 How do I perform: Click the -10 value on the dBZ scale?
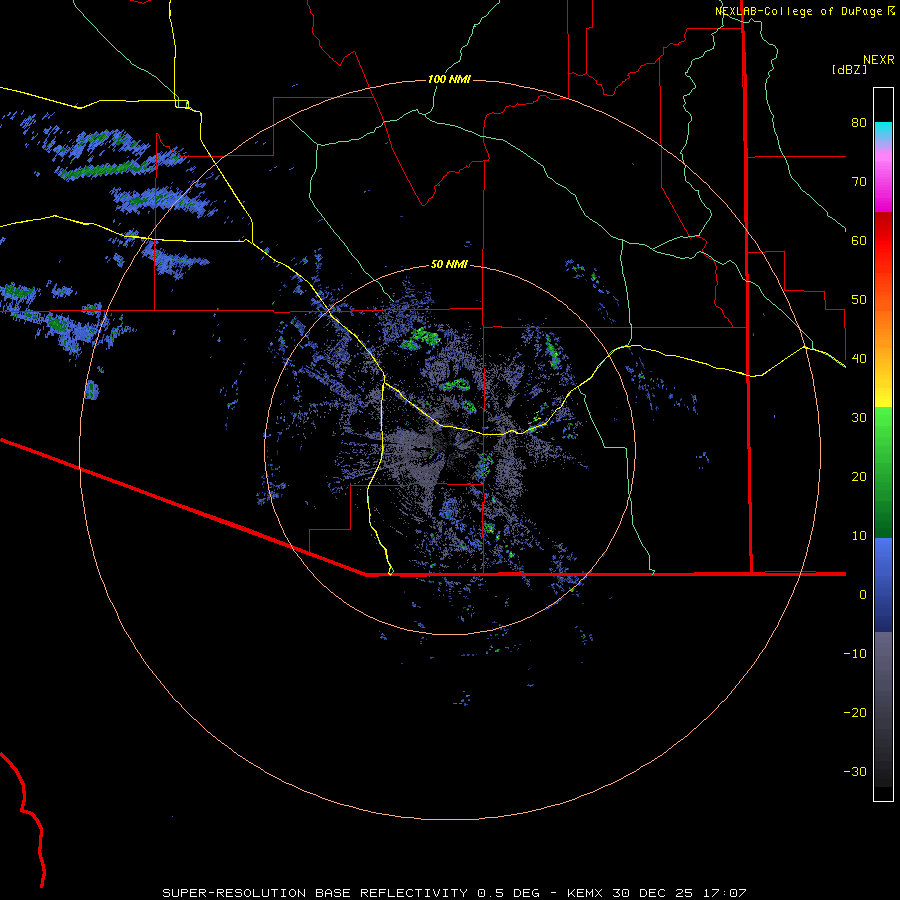[855, 654]
